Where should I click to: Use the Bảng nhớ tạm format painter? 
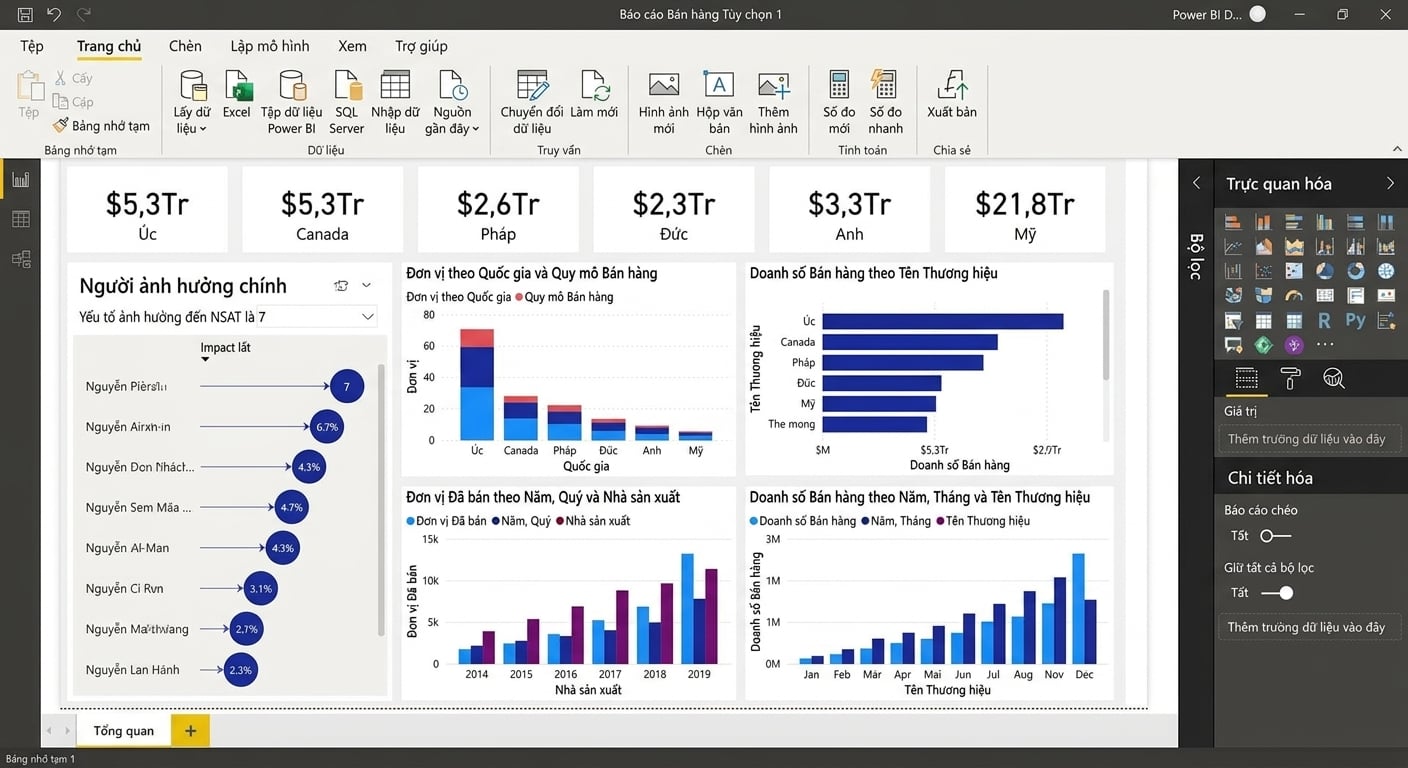[101, 126]
